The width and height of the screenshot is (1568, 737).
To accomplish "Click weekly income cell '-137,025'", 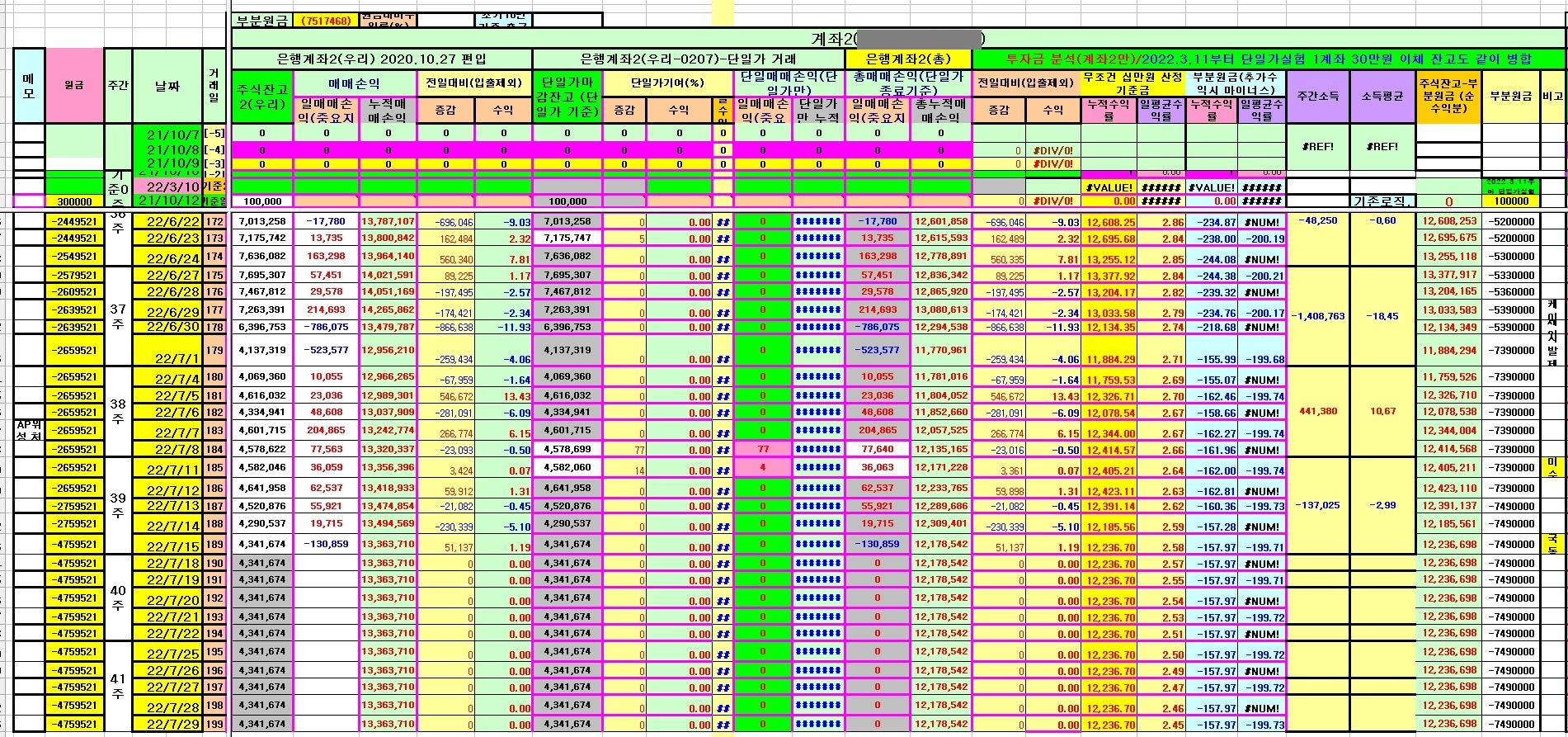I will click(x=1318, y=505).
